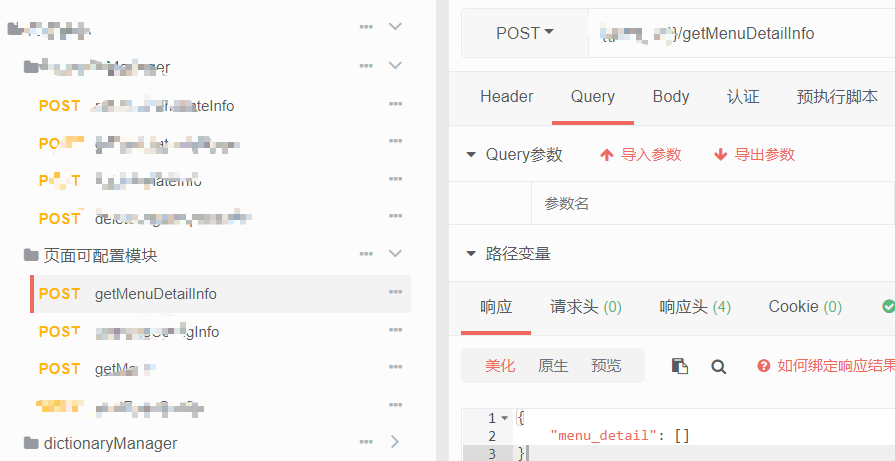Switch to the Header tab
895x461 pixels.
[507, 96]
